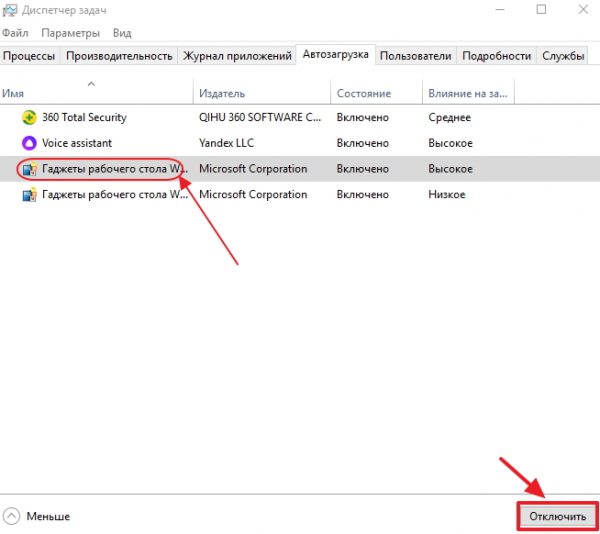
Task: Select the QIHU 360 SOFTWARE publisher cell
Action: pyautogui.click(x=260, y=117)
